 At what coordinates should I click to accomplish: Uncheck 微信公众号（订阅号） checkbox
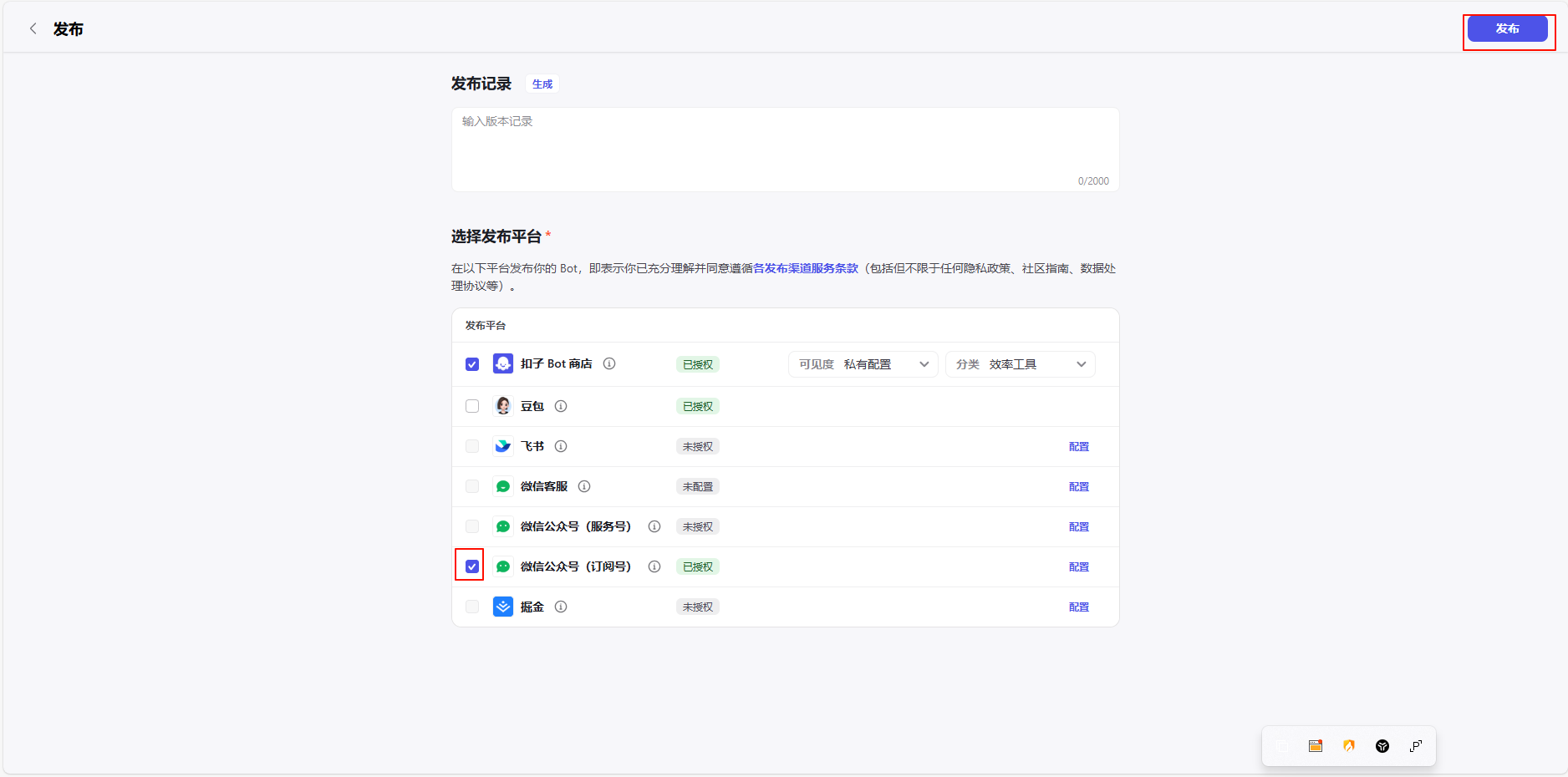[x=472, y=566]
